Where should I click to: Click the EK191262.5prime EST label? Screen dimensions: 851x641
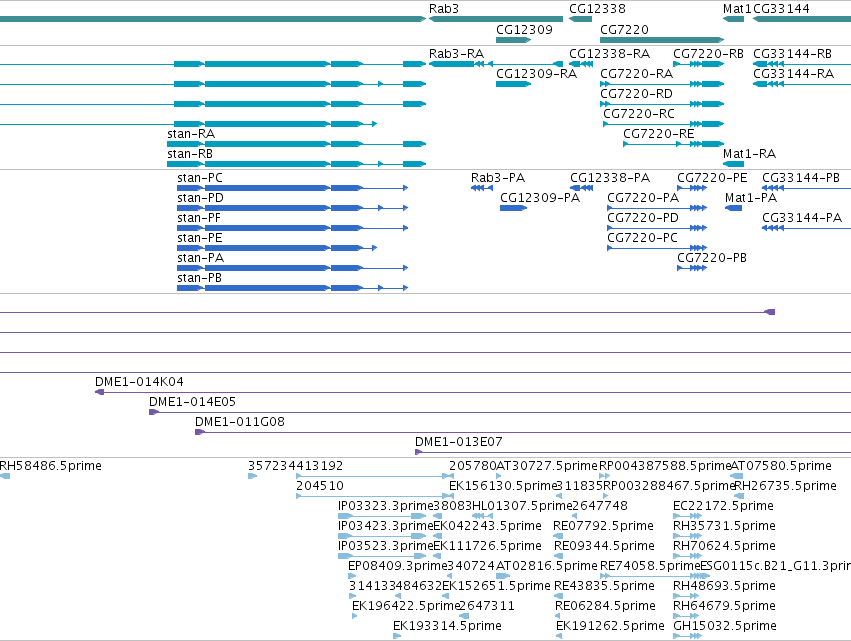tap(610, 626)
